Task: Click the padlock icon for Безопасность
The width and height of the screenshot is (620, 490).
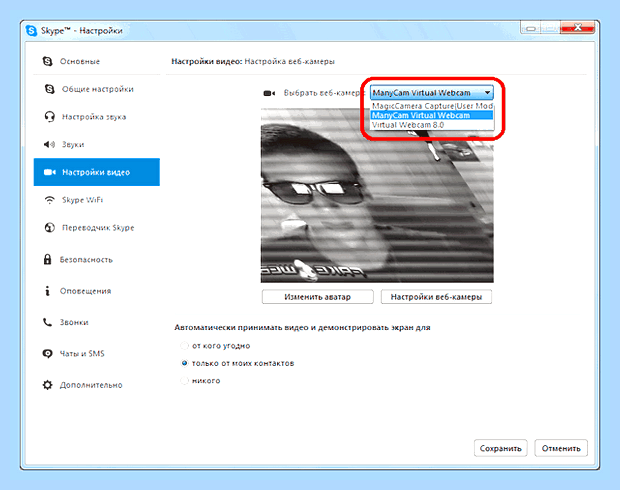Action: click(x=47, y=259)
